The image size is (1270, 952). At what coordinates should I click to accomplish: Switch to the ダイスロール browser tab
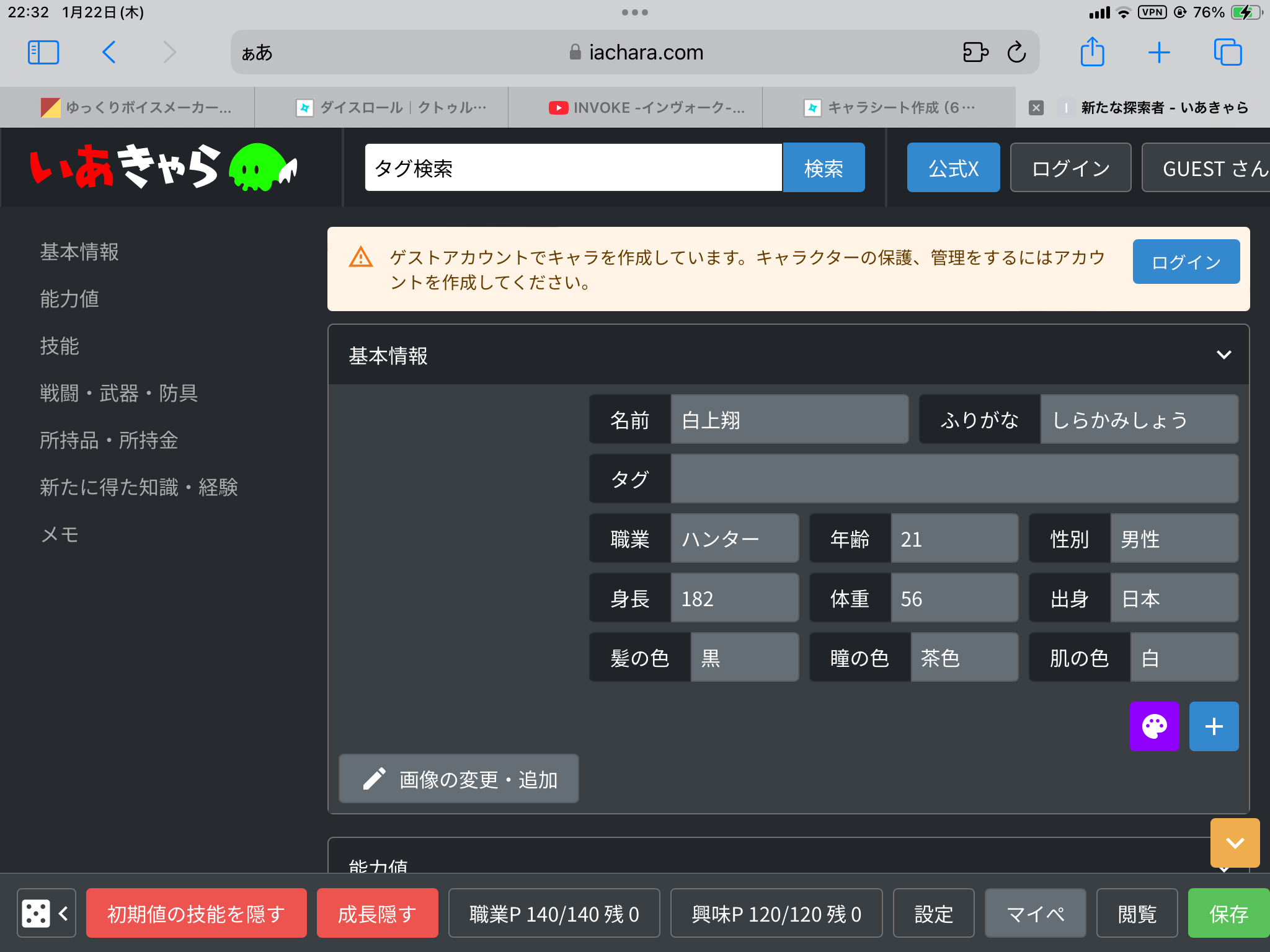(392, 108)
